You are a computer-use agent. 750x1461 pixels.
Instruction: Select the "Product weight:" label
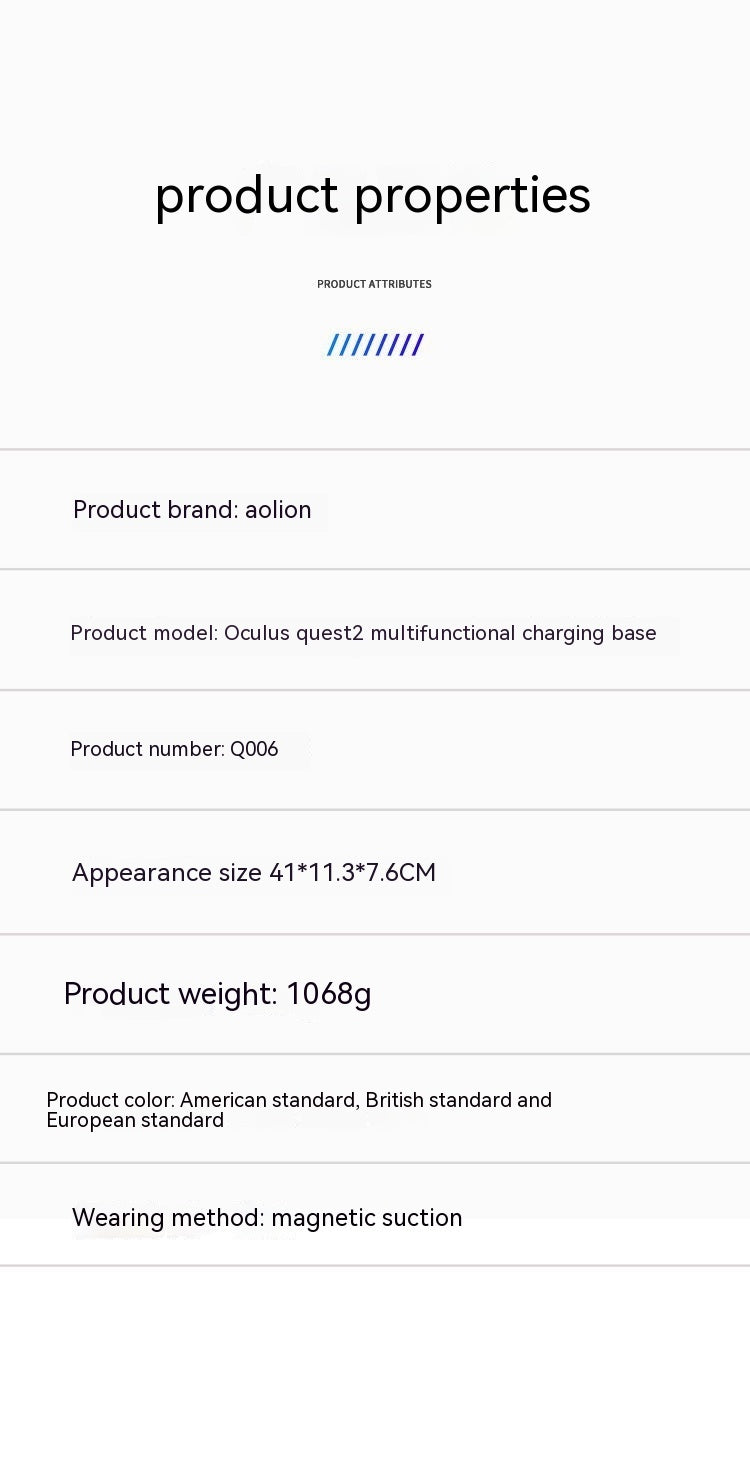170,994
